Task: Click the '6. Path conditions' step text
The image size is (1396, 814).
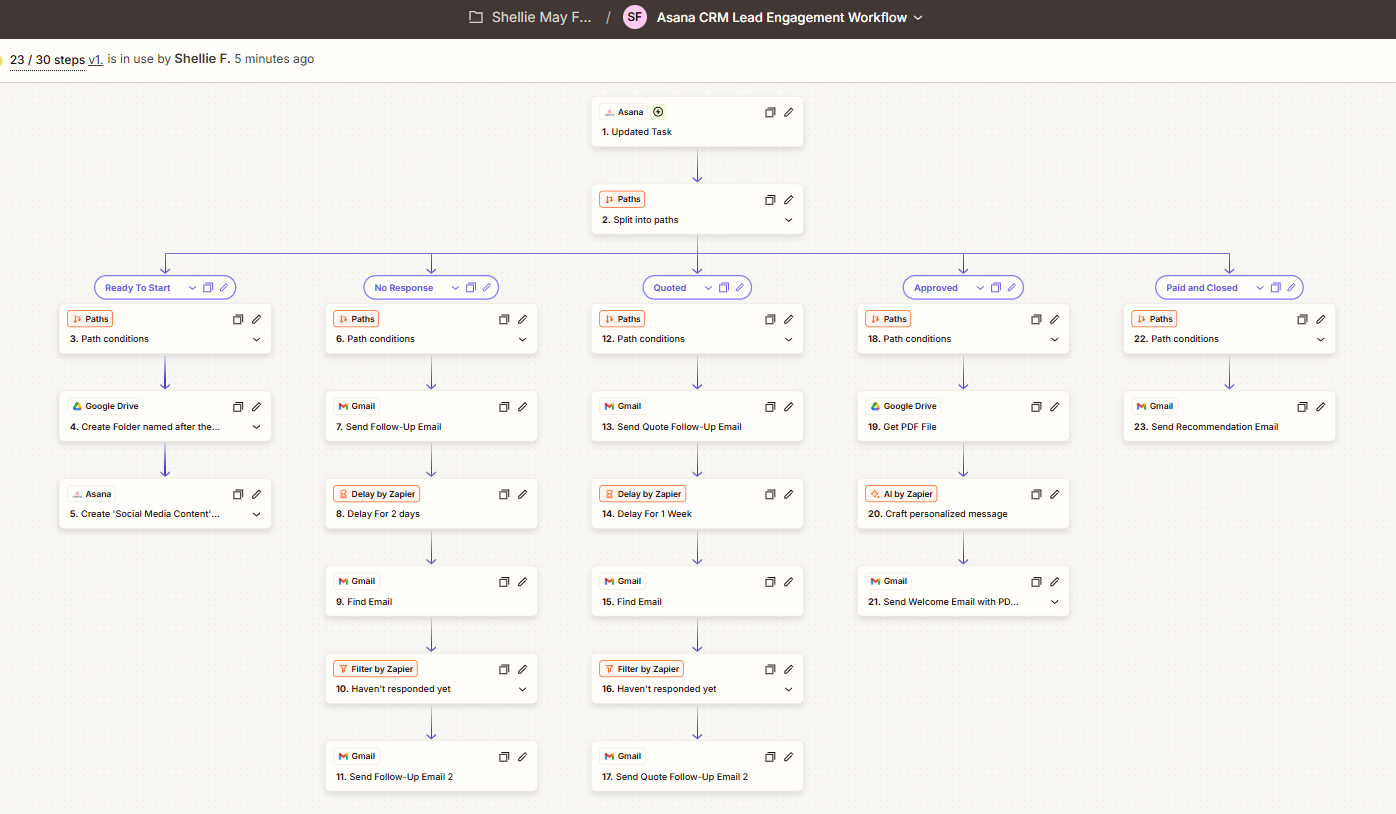Action: pos(375,339)
